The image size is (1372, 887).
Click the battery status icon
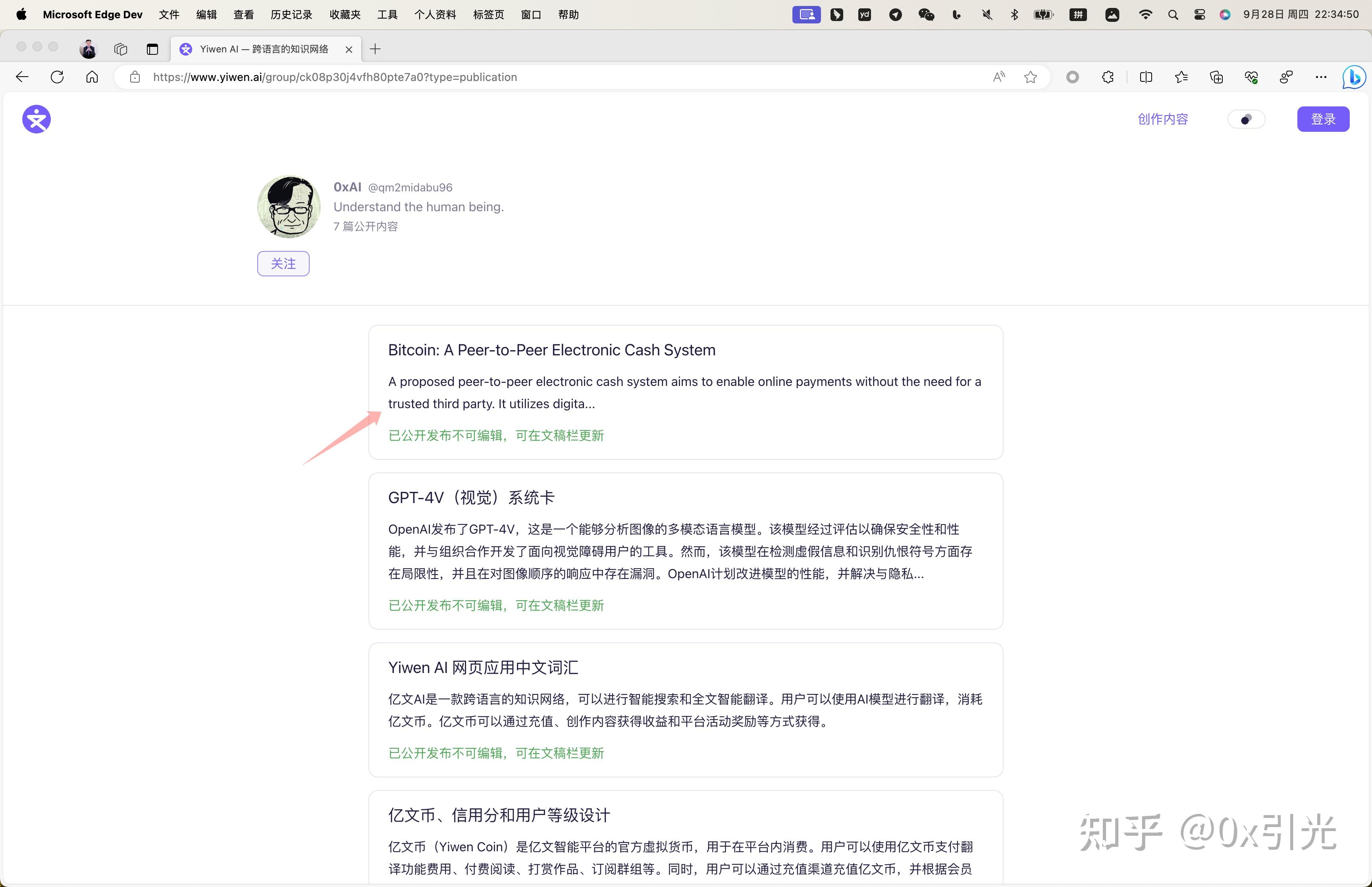(1043, 14)
